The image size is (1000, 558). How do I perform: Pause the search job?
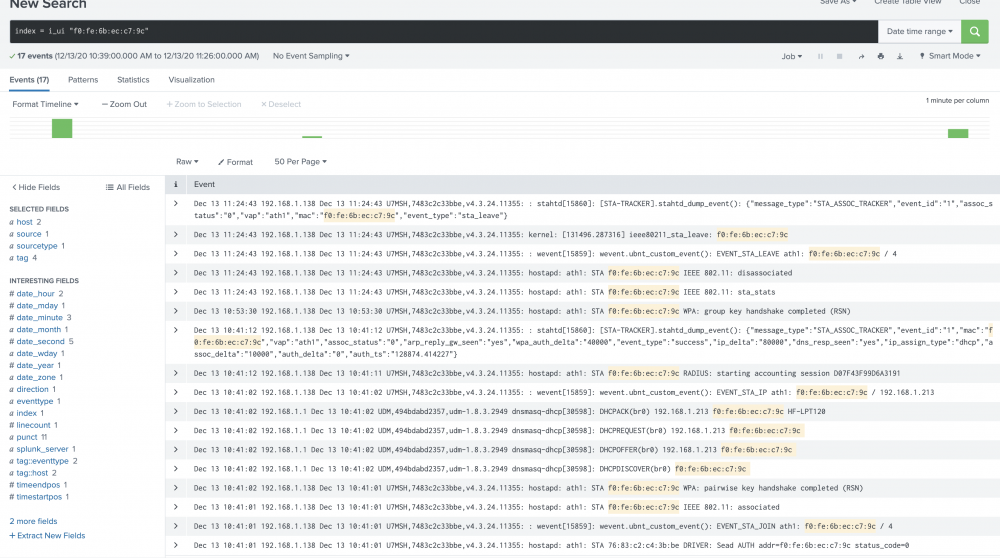(821, 57)
